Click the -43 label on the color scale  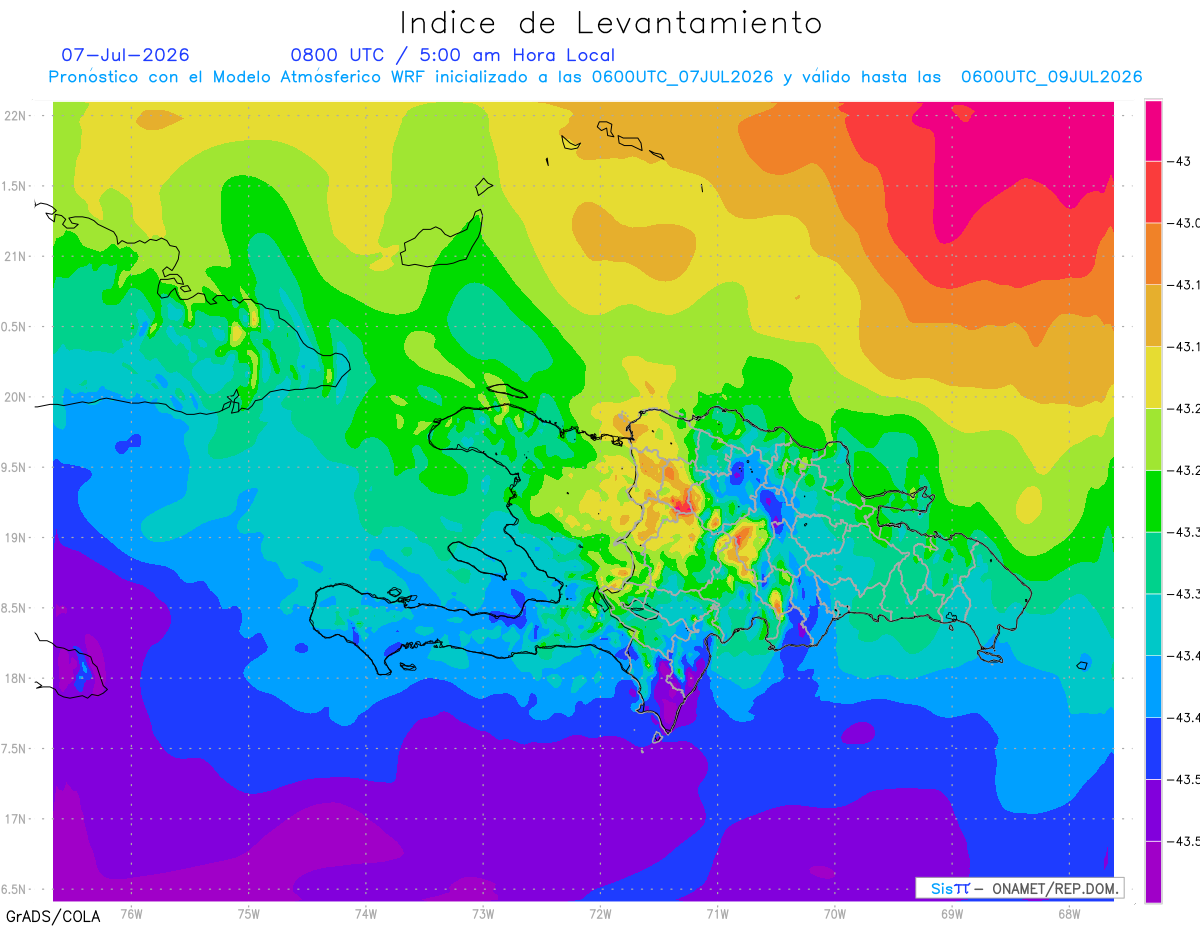[1178, 161]
